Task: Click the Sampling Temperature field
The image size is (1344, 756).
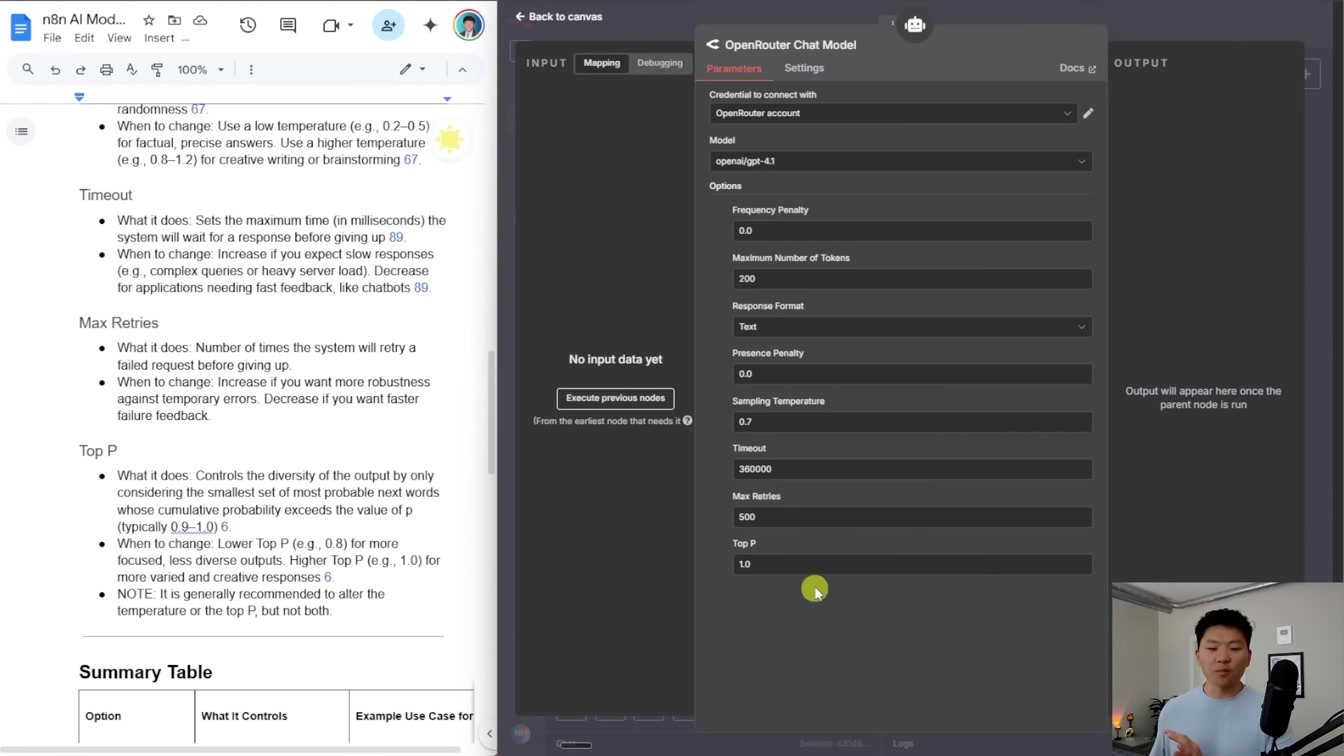Action: coord(912,422)
